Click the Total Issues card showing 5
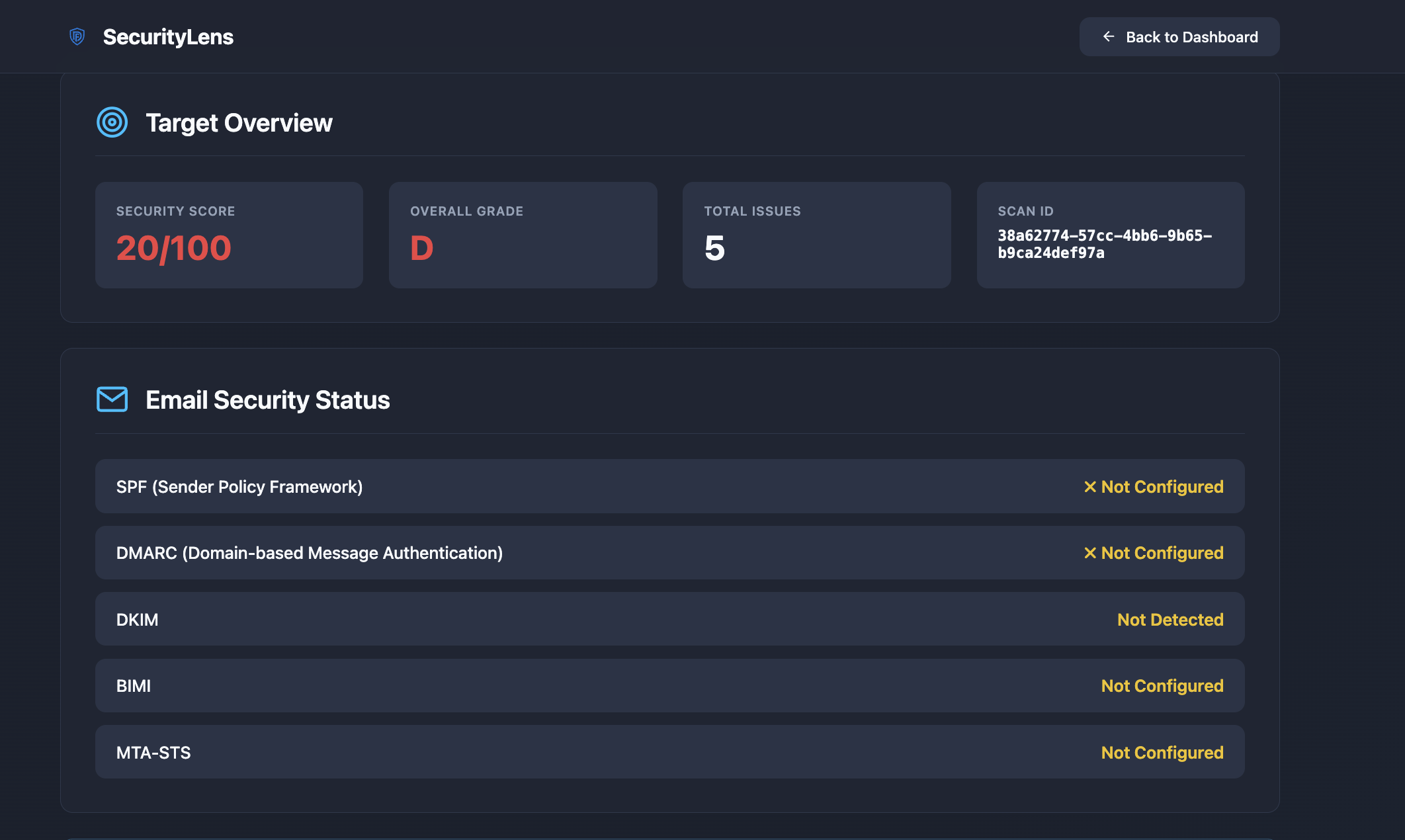Viewport: 1405px width, 840px height. pyautogui.click(x=816, y=235)
